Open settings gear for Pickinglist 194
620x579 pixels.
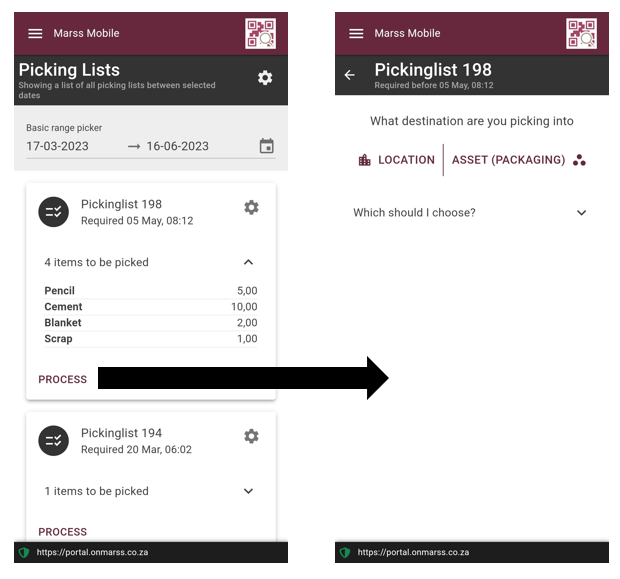[251, 436]
